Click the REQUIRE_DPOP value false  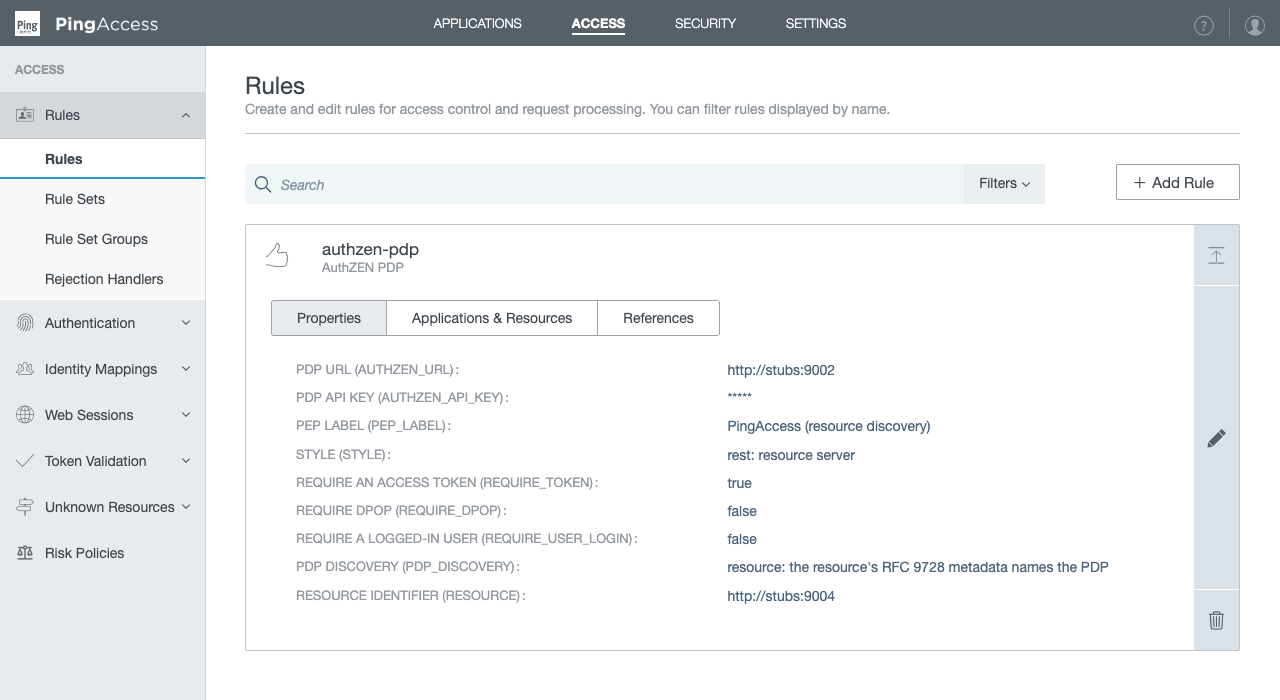(742, 511)
